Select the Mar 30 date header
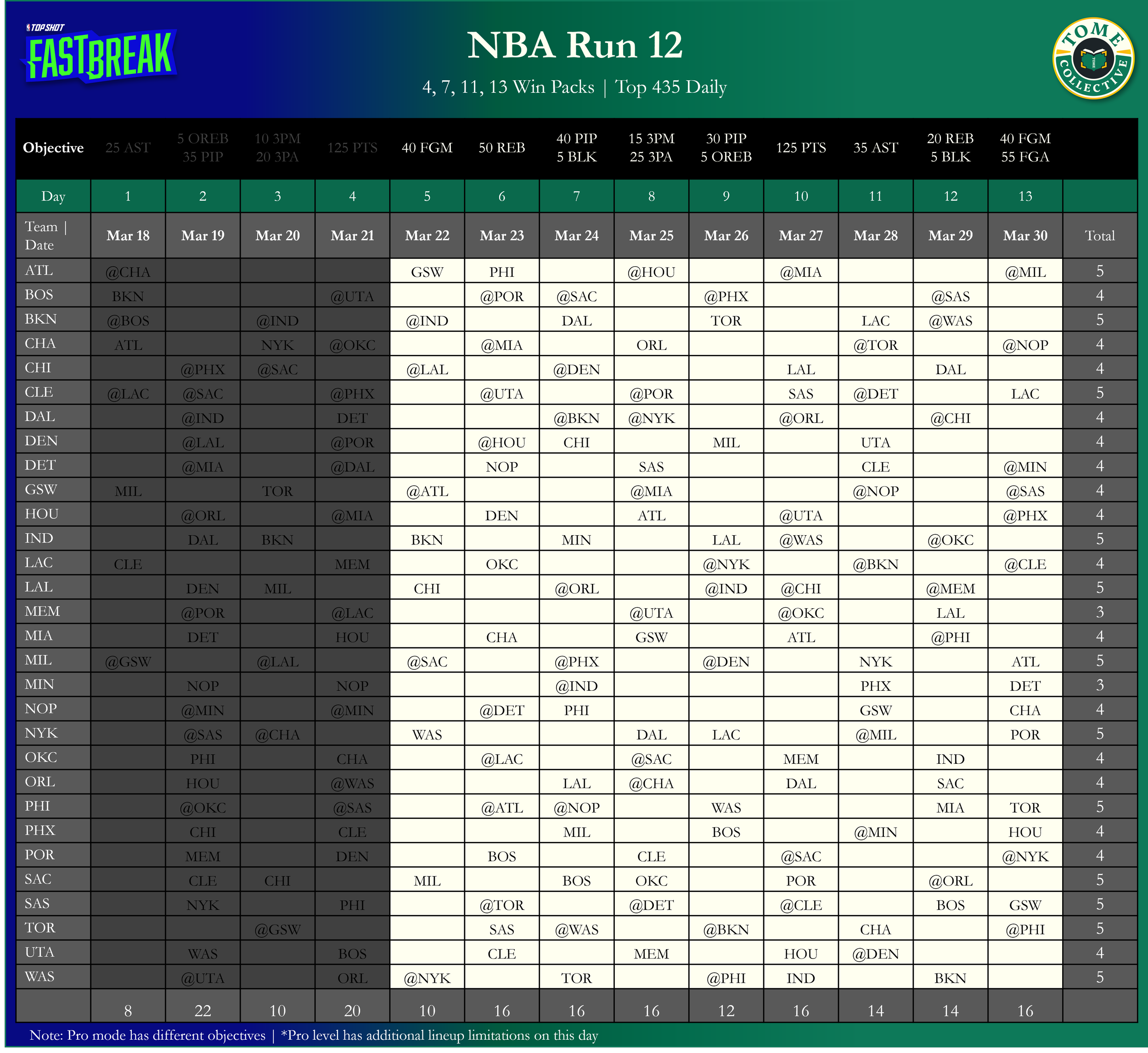This screenshot has width=1148, height=1053. click(1025, 235)
